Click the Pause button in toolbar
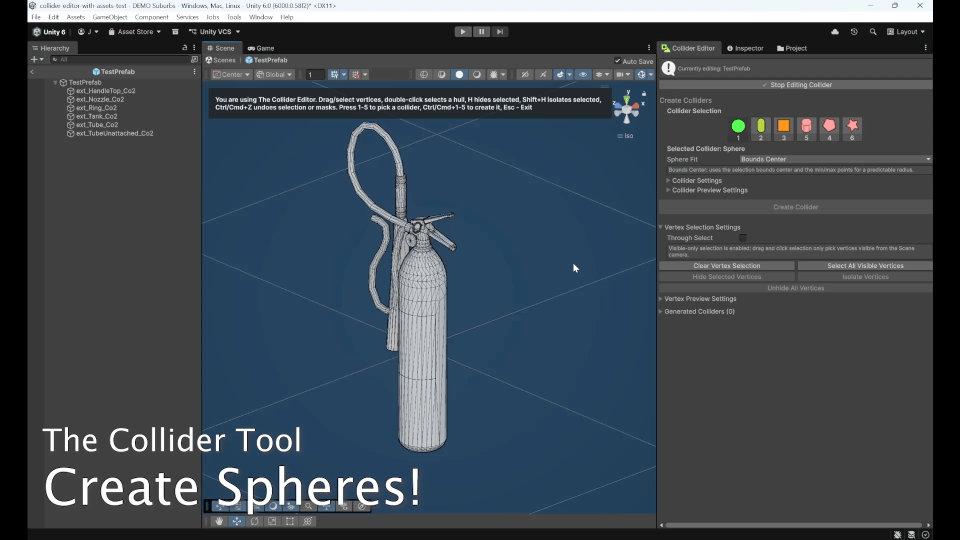960x540 pixels. pyautogui.click(x=481, y=32)
